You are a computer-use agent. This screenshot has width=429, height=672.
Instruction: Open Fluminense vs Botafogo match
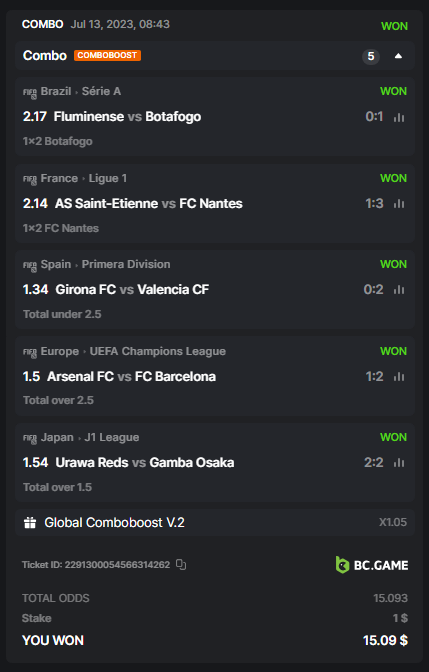point(127,117)
